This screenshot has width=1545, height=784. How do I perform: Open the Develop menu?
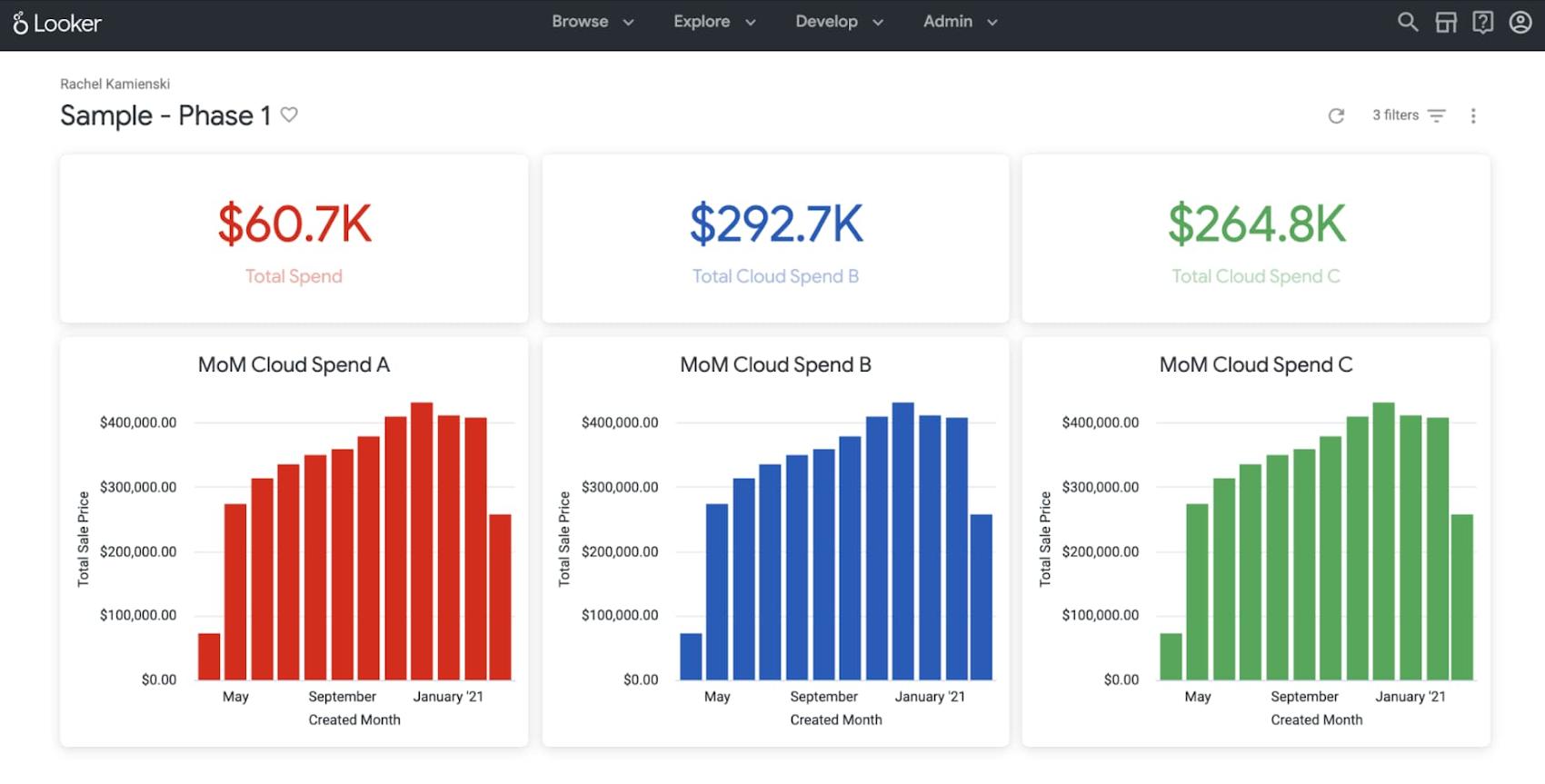click(x=826, y=22)
